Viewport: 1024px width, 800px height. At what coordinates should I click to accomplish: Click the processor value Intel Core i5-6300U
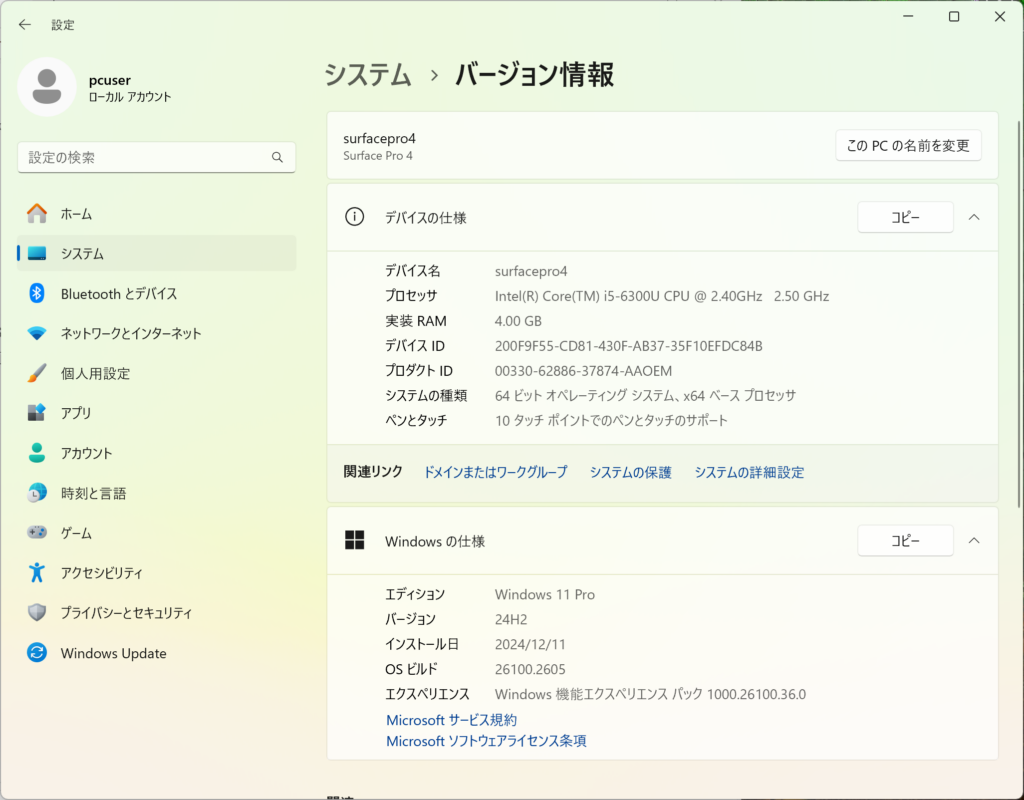662,296
